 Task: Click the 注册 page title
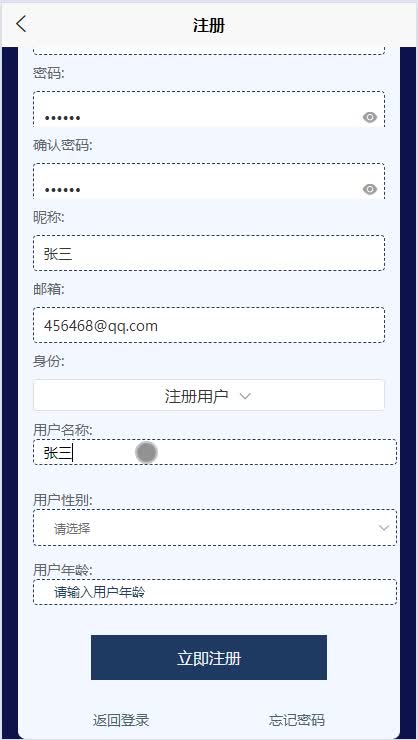point(209,25)
